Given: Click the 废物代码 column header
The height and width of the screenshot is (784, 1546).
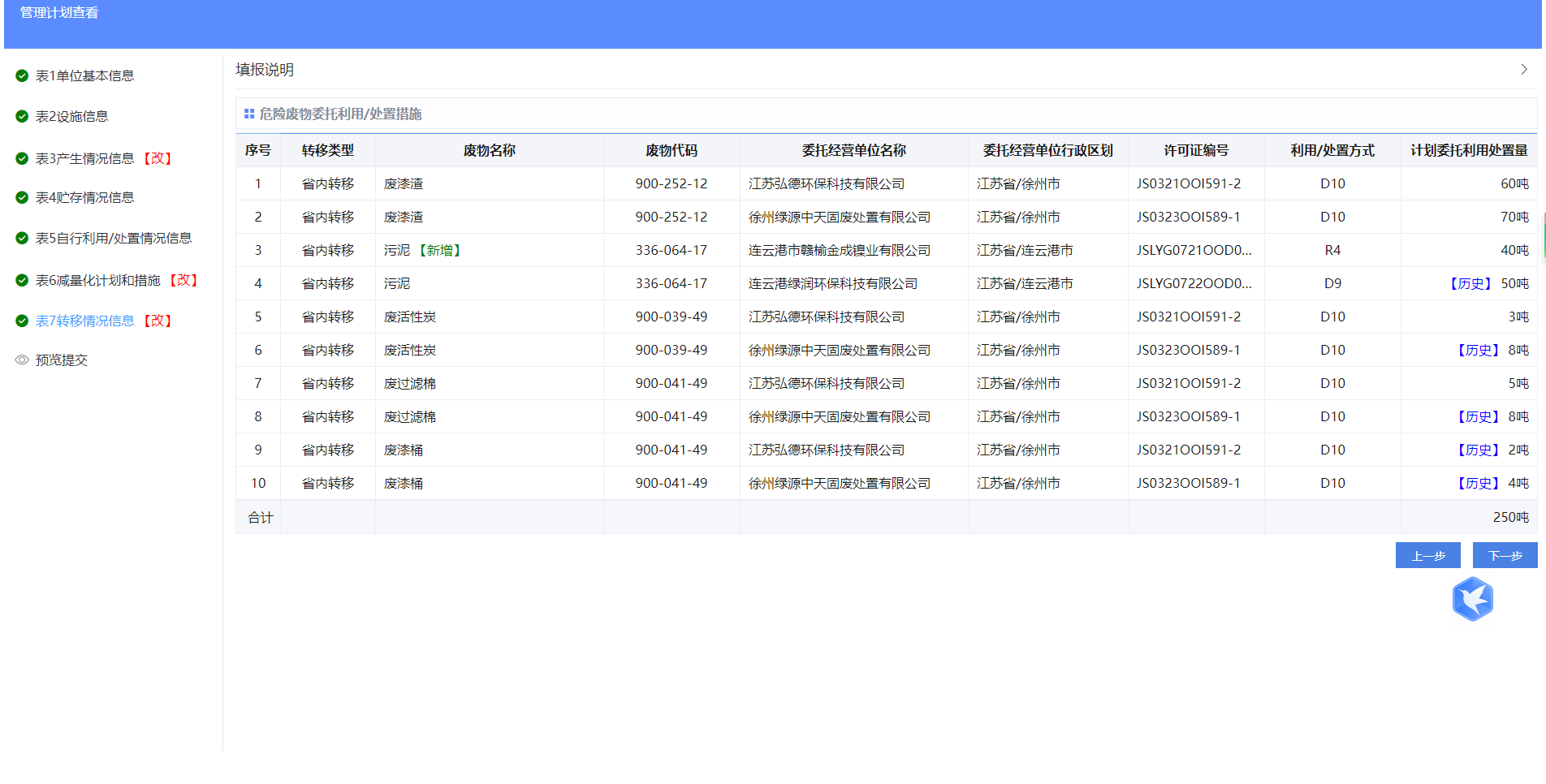Looking at the screenshot, I should pos(671,150).
